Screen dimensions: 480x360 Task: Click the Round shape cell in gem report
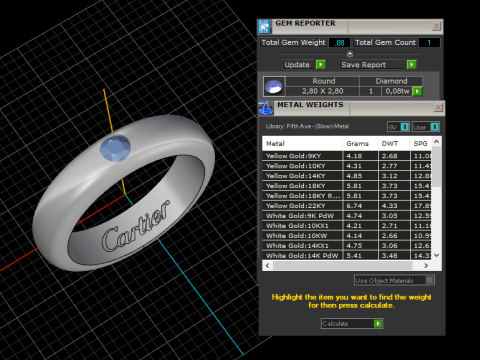pyautogui.click(x=323, y=81)
